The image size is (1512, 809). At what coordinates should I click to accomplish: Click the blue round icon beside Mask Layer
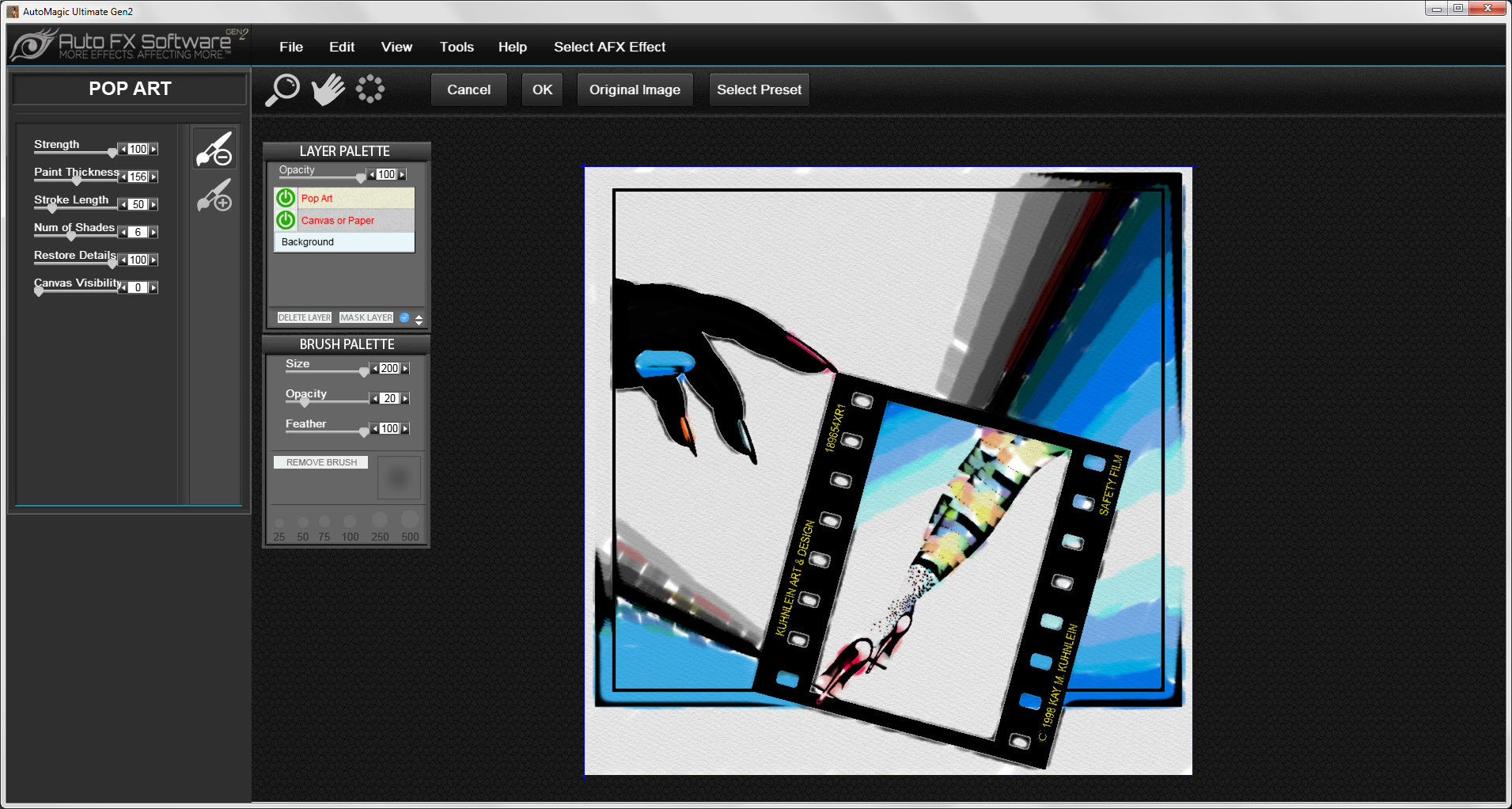pos(404,317)
